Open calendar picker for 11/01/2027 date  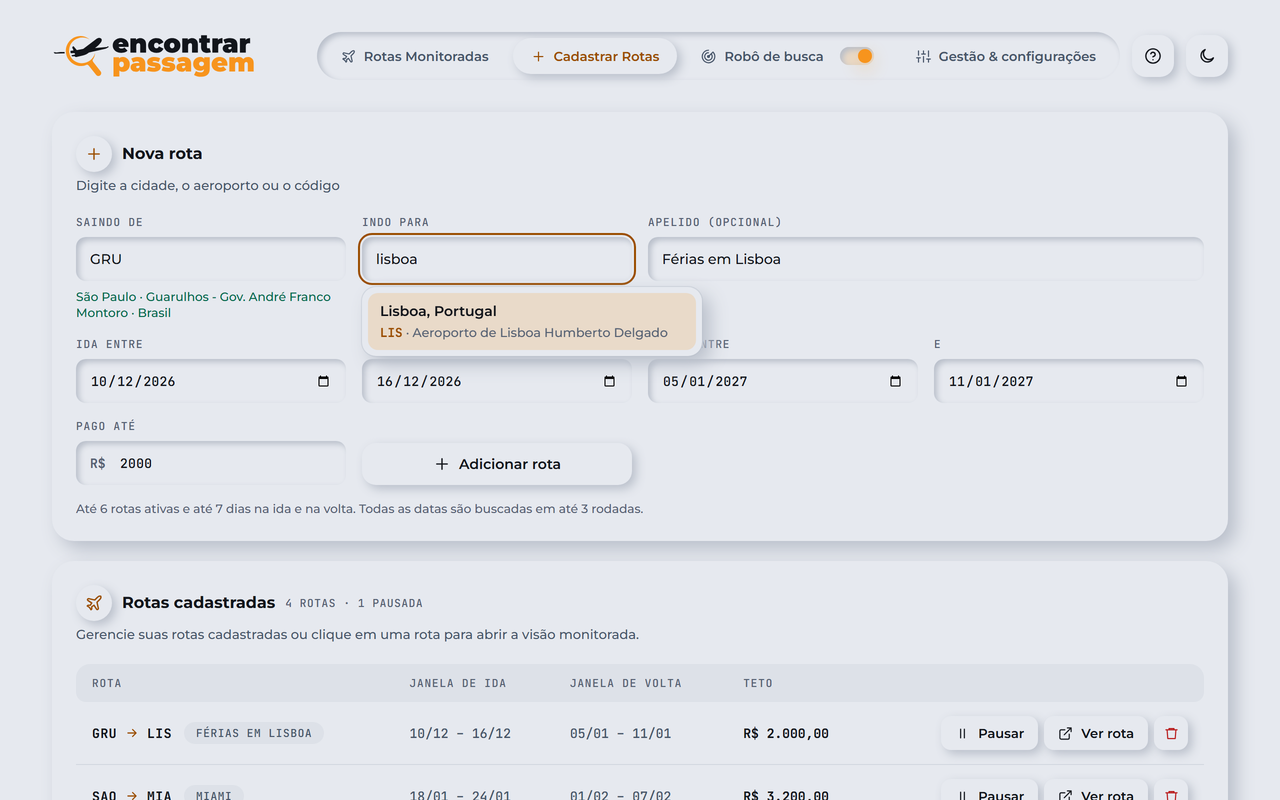1181,381
